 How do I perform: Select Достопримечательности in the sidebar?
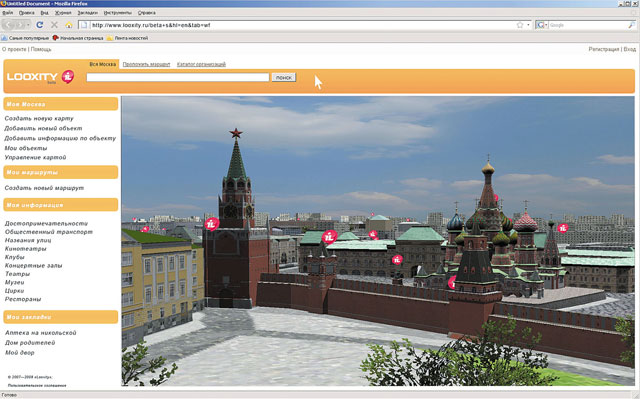tap(46, 224)
